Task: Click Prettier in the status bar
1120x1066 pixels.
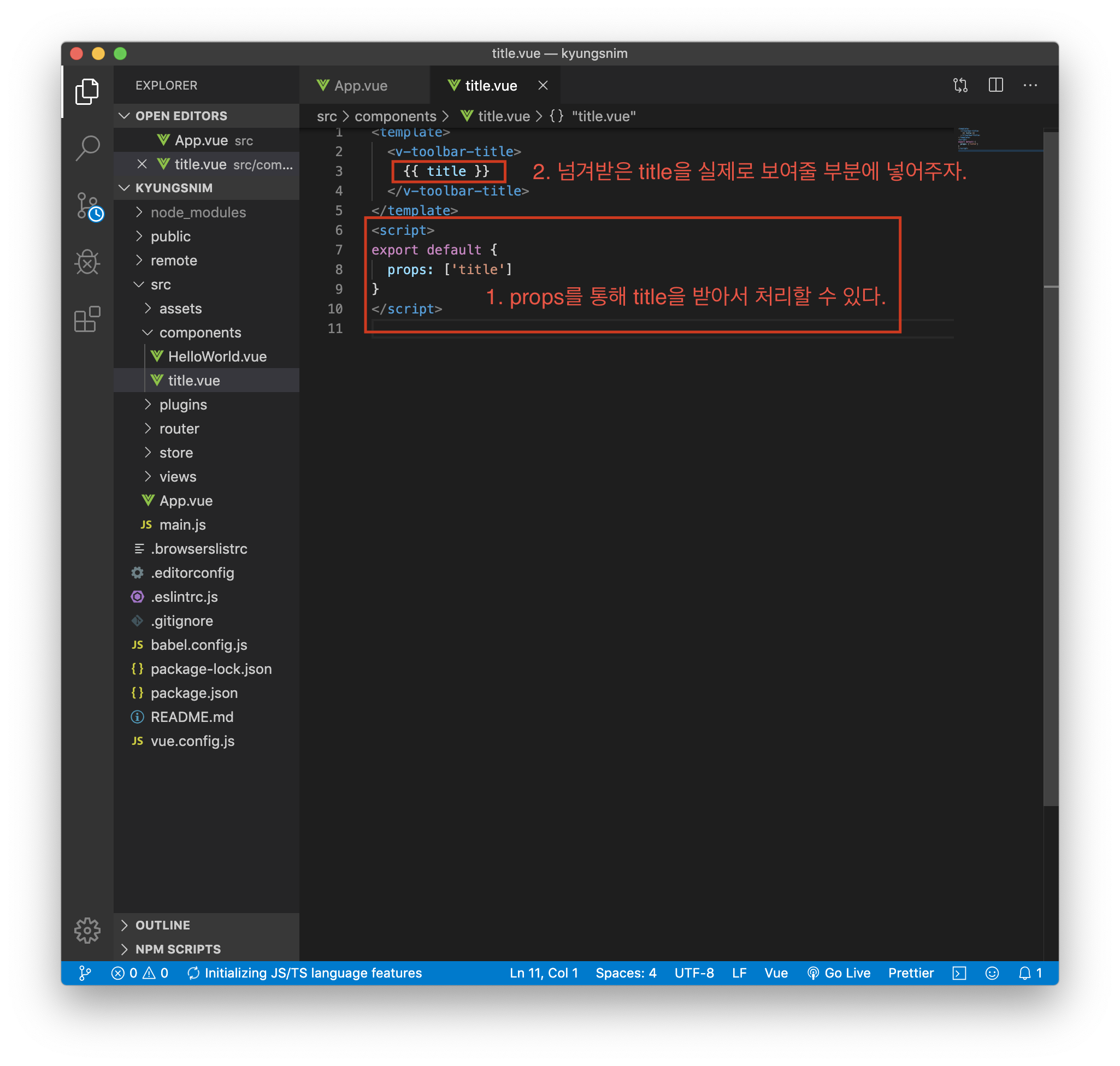Action: click(911, 973)
